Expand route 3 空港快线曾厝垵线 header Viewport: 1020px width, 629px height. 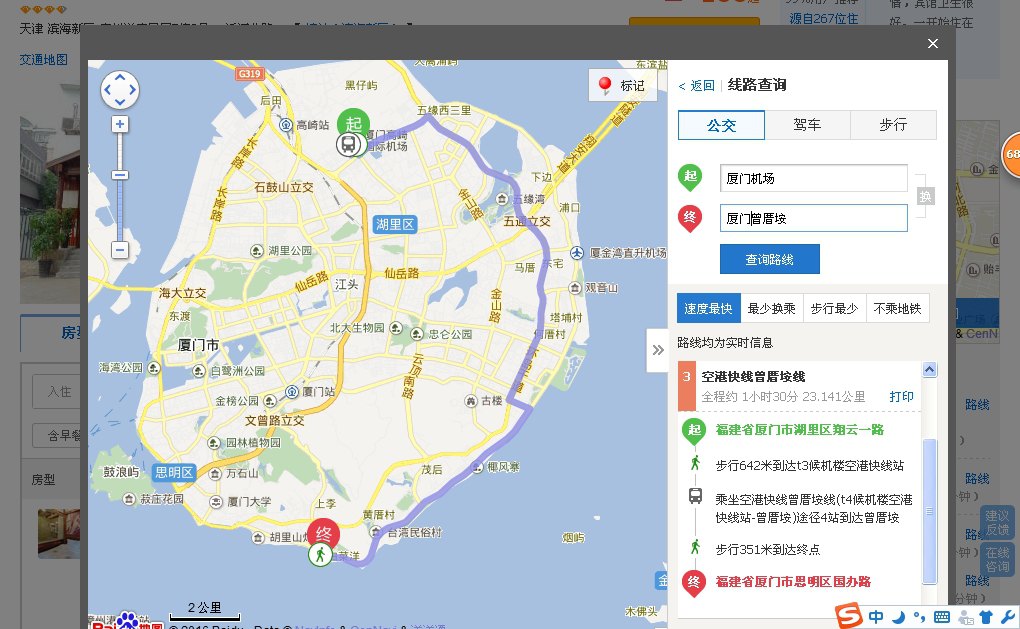click(x=753, y=377)
